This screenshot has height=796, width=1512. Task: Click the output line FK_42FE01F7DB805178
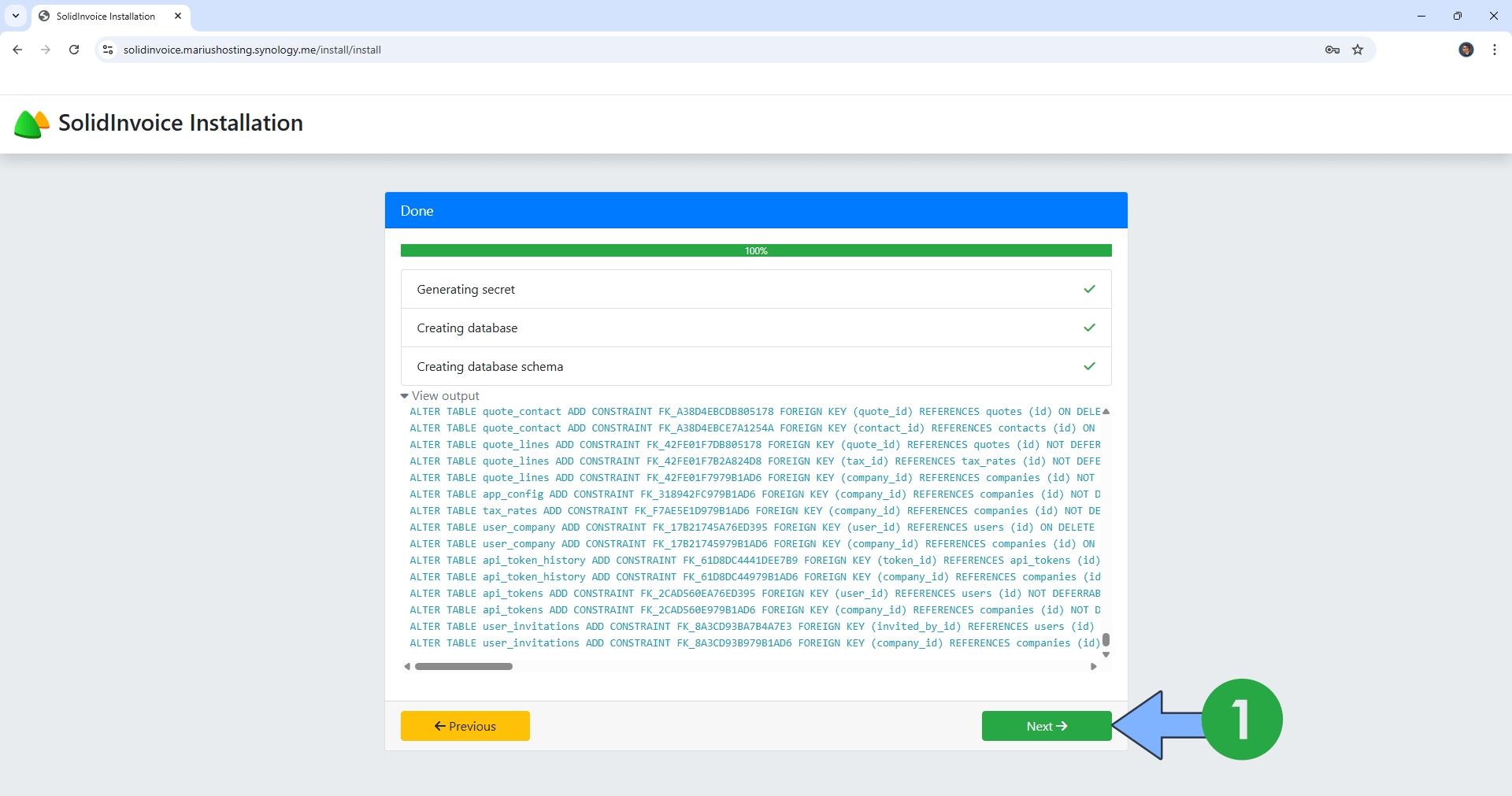755,445
